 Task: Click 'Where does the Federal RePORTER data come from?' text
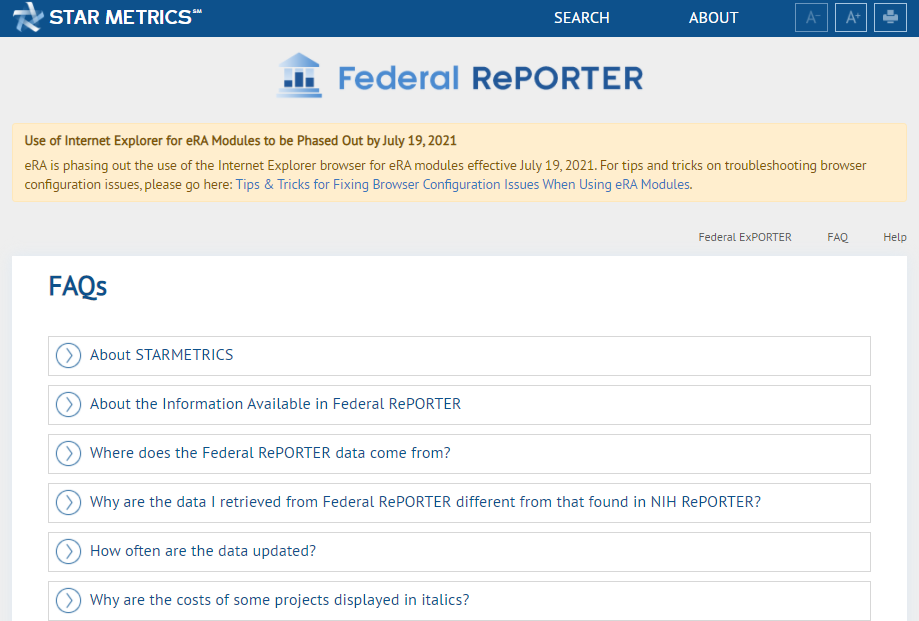pyautogui.click(x=270, y=453)
